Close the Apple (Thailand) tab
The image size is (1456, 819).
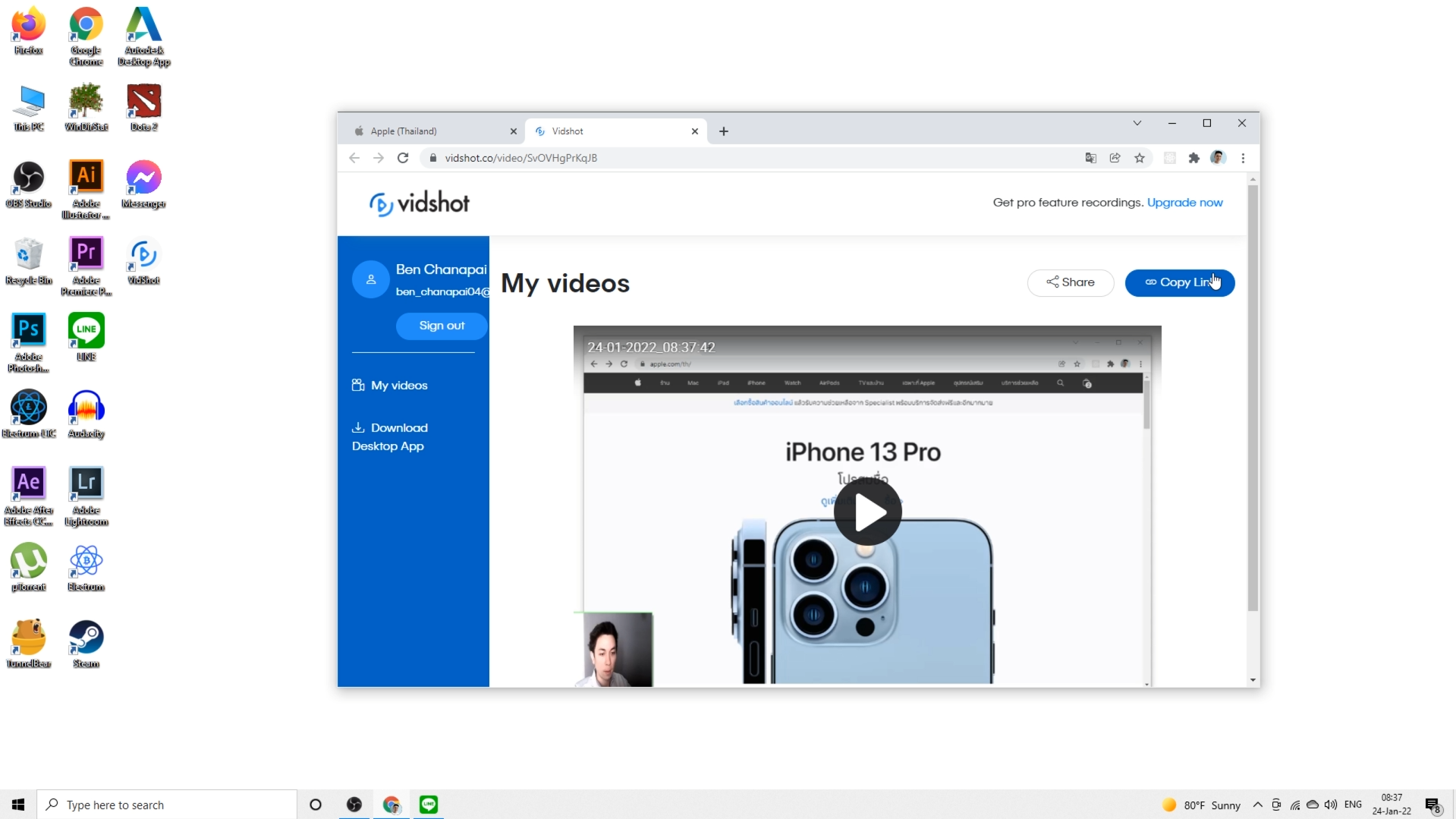[x=513, y=131]
